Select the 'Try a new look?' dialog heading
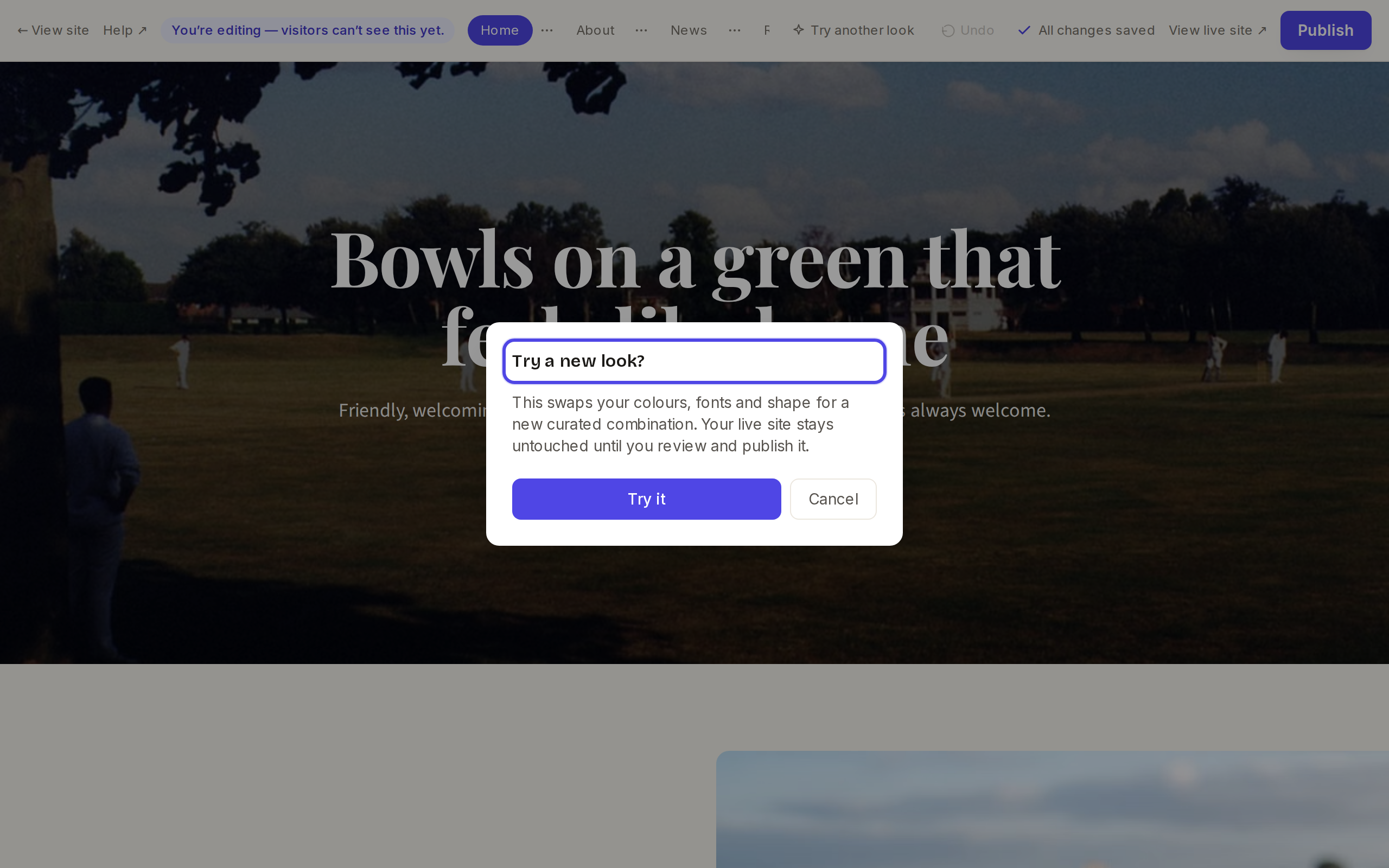 [x=694, y=361]
